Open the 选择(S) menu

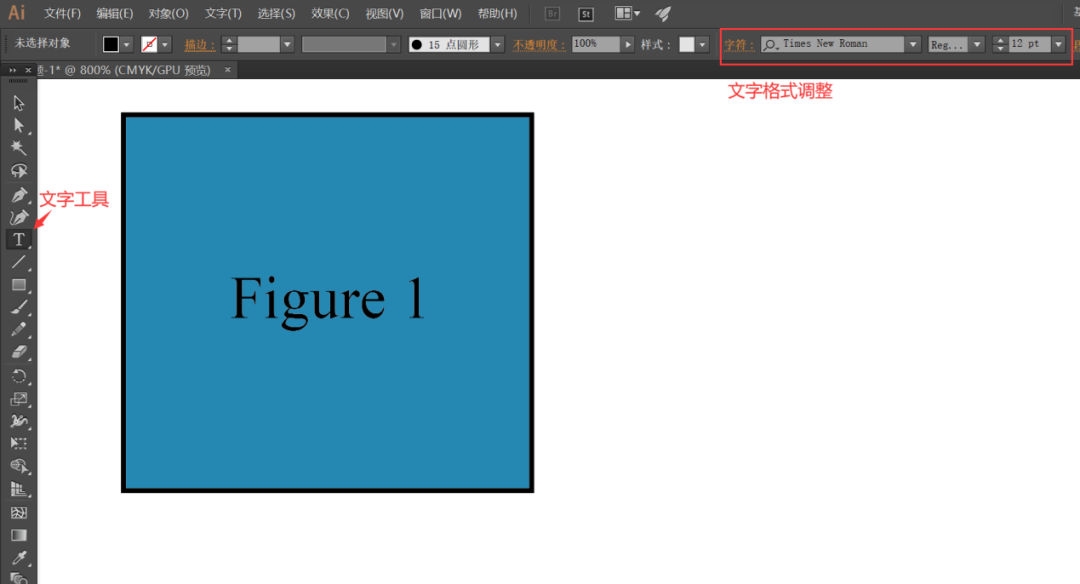(x=276, y=14)
